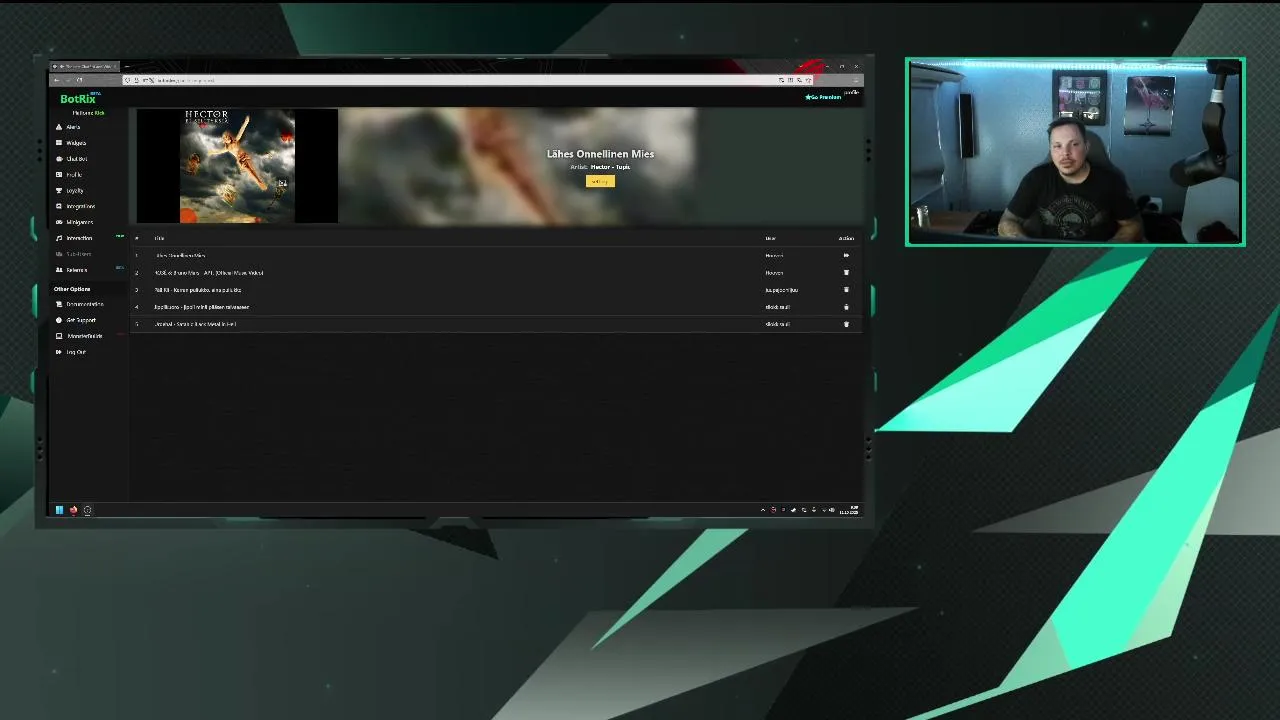
Task: Click the BotRix logo
Action: (x=78, y=99)
